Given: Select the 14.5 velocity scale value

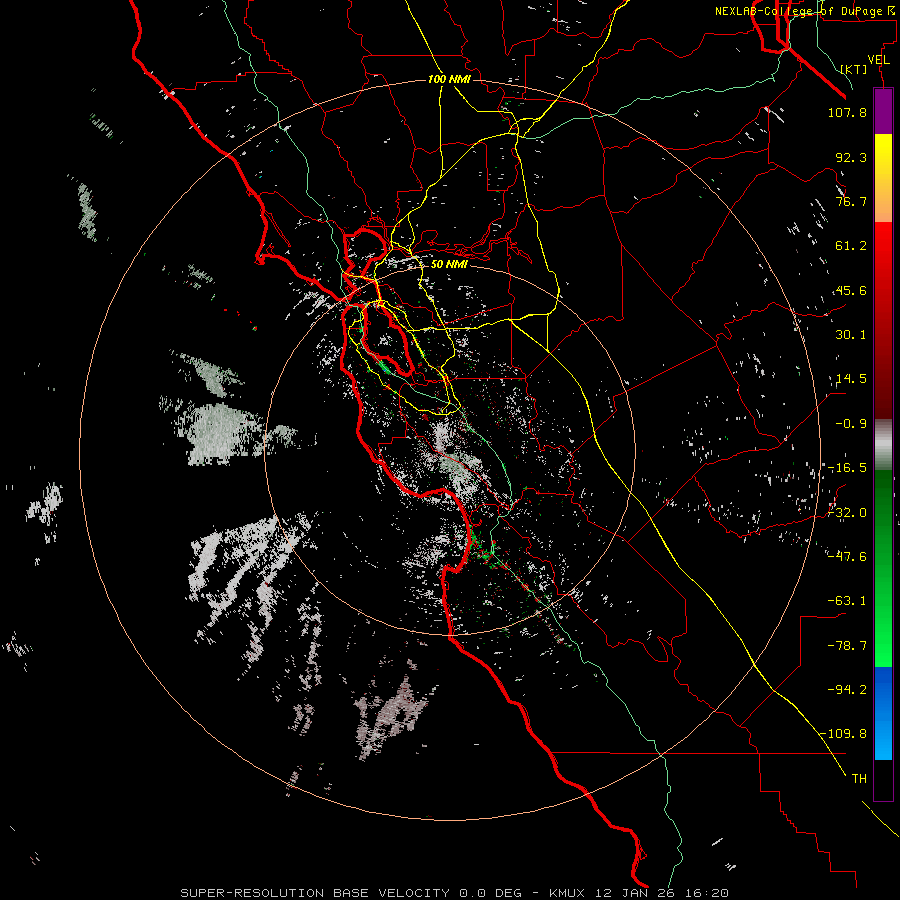Looking at the screenshot, I should pyautogui.click(x=851, y=379).
